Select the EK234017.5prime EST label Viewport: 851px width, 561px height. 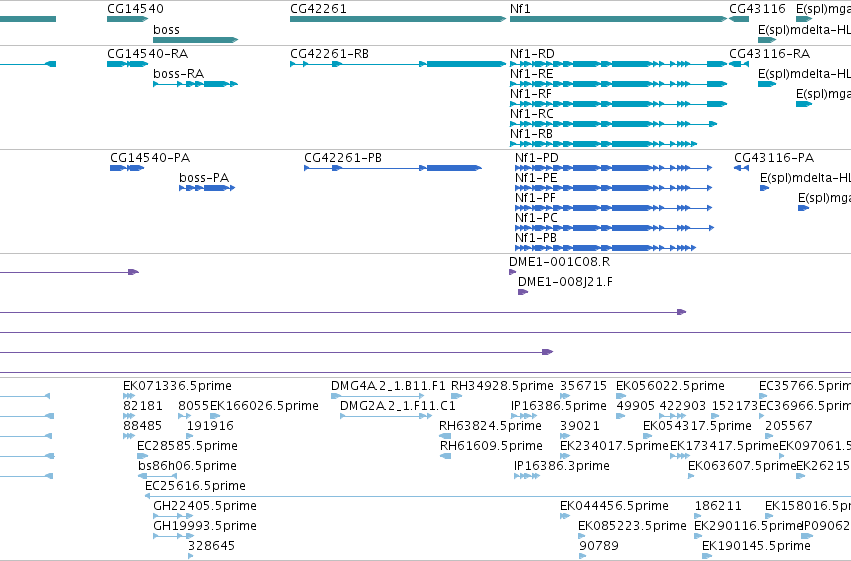[614, 446]
